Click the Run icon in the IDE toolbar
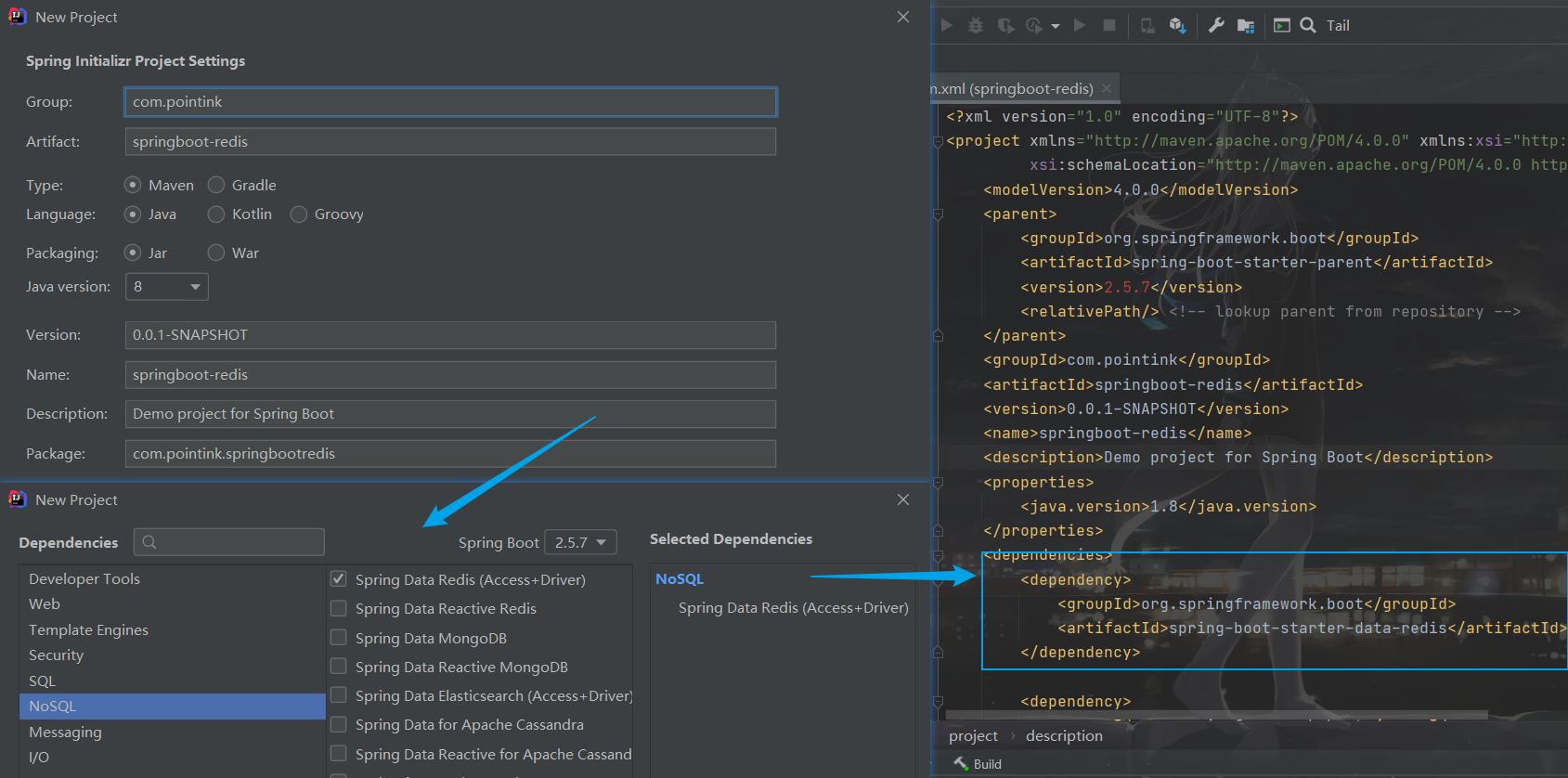Viewport: 1568px width, 778px height. coord(947,25)
